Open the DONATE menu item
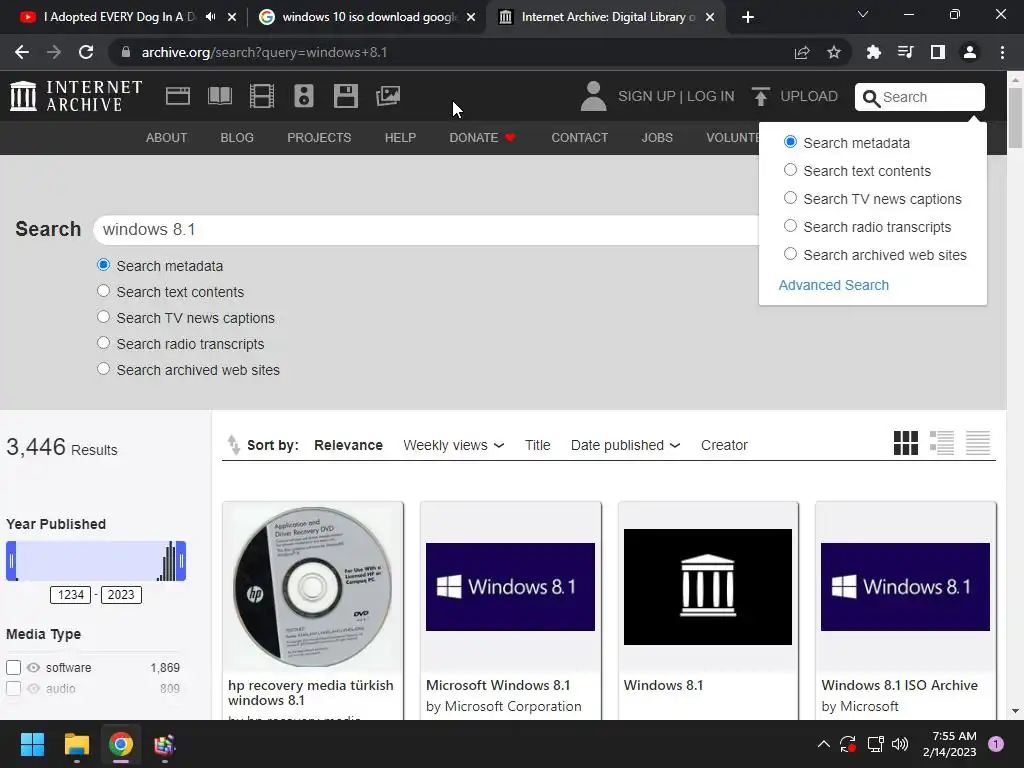The width and height of the screenshot is (1024, 768). tap(483, 138)
